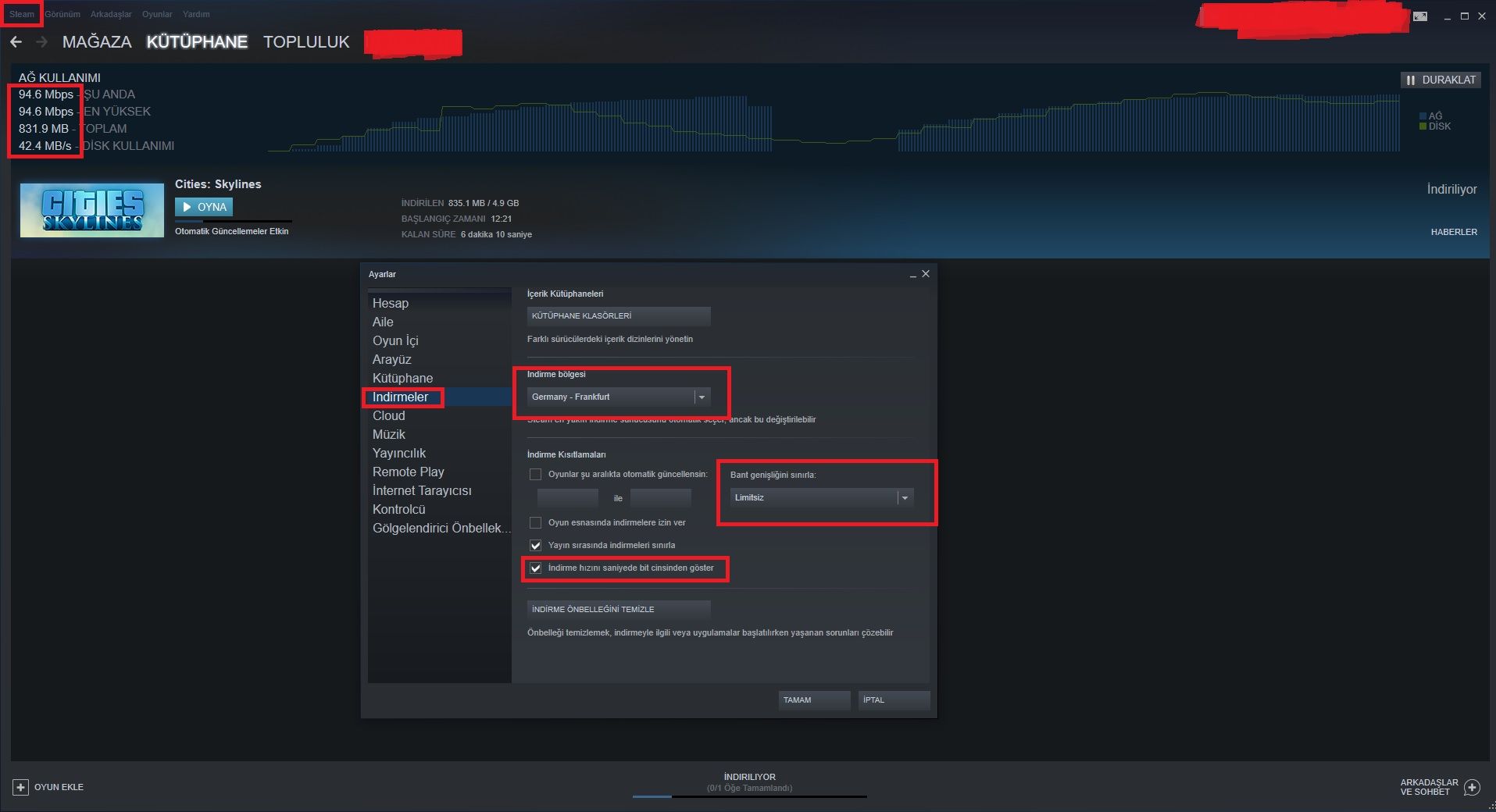Click the update end time field
This screenshot has width=1496, height=812.
[661, 498]
